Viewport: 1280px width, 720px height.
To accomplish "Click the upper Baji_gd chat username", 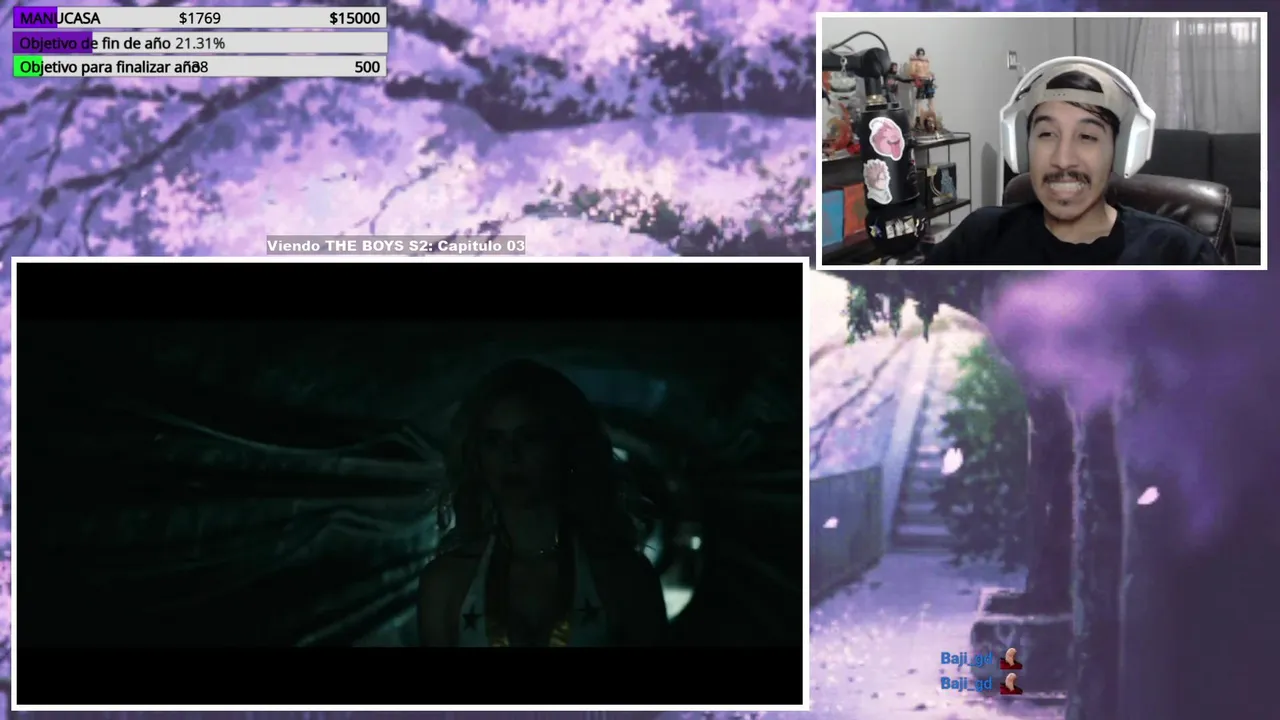I will click(x=966, y=658).
